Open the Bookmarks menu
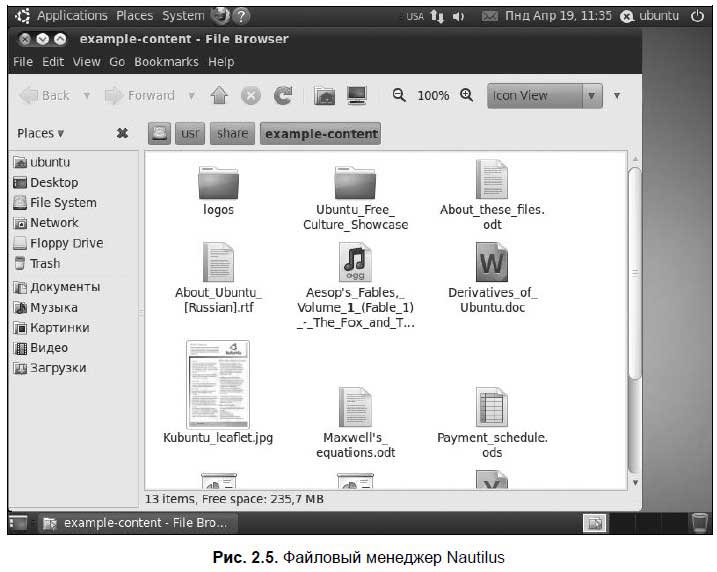The image size is (717, 572). 166,62
